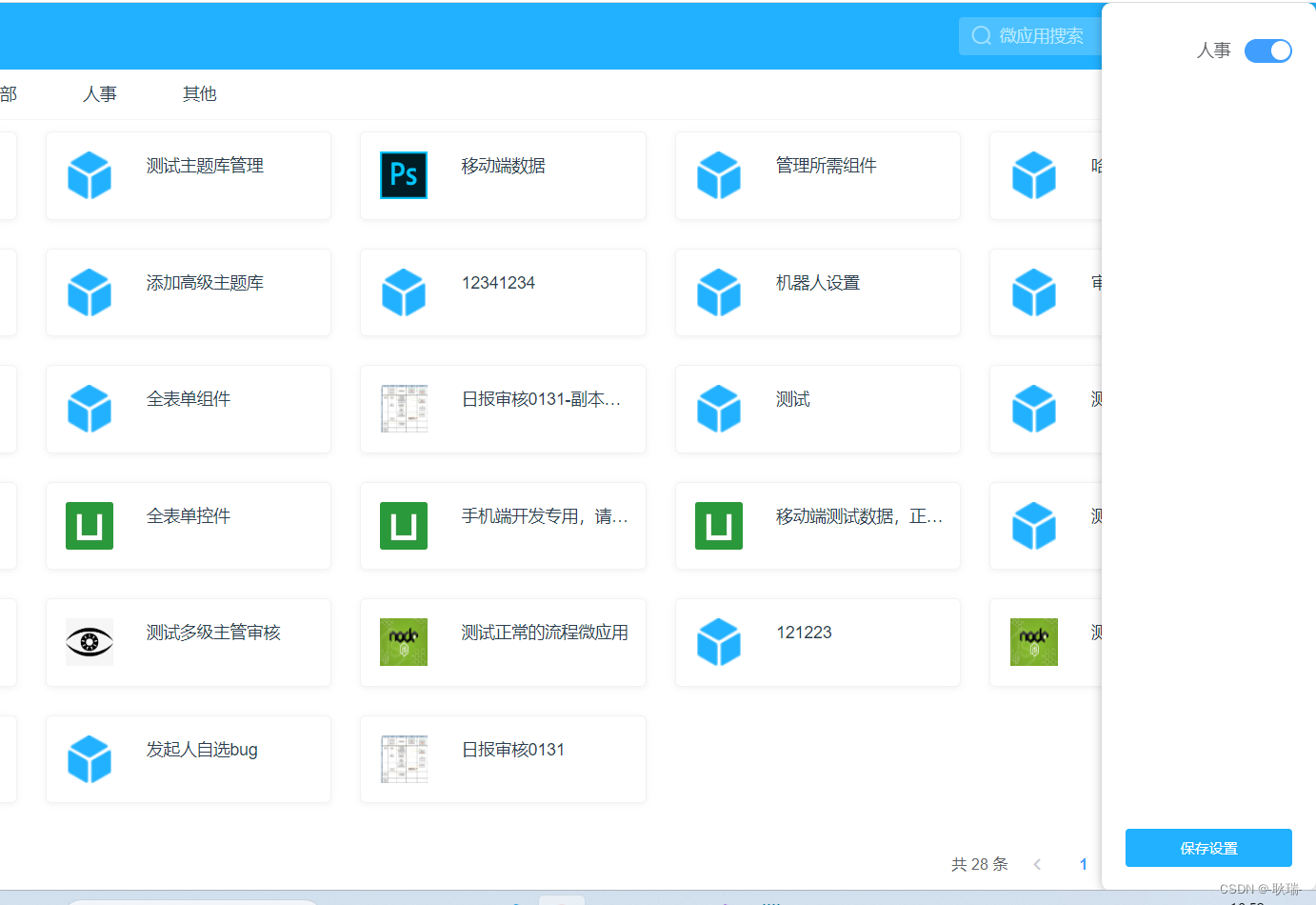Screen dimensions: 1316x905
Task: Switch to the 人事 tab
Action: point(100,94)
